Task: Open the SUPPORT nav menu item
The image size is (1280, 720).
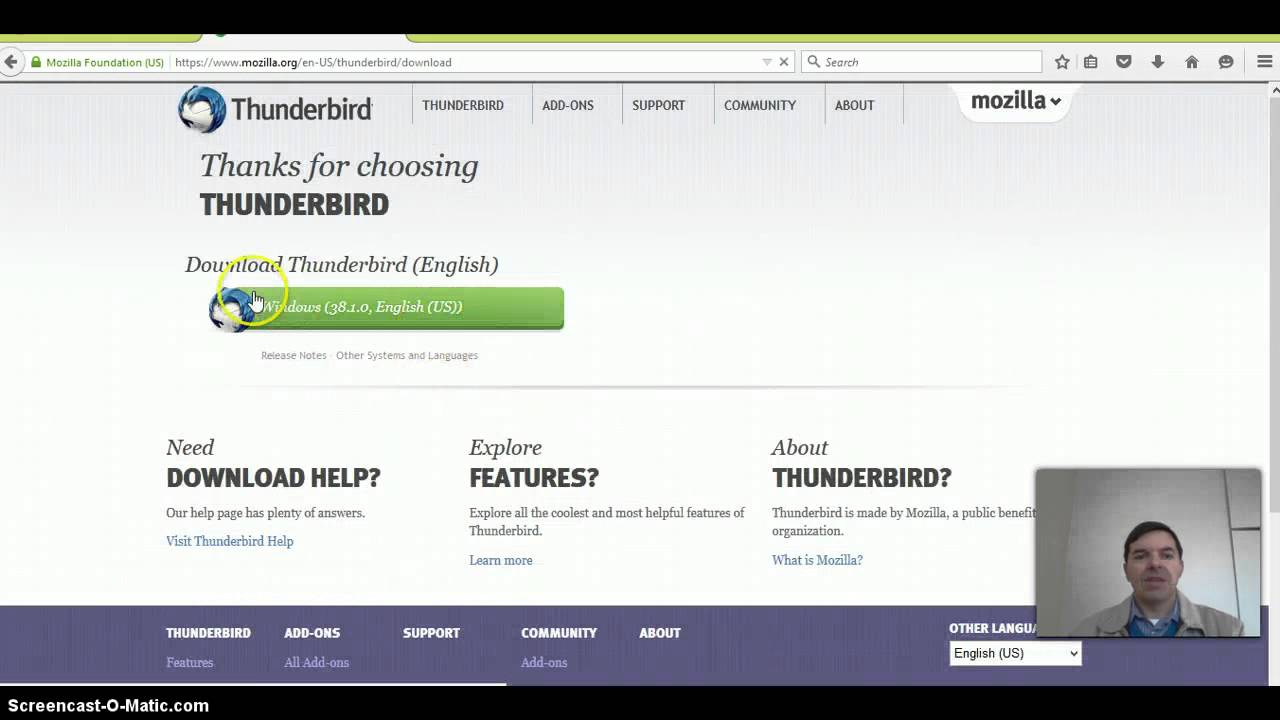Action: (x=658, y=105)
